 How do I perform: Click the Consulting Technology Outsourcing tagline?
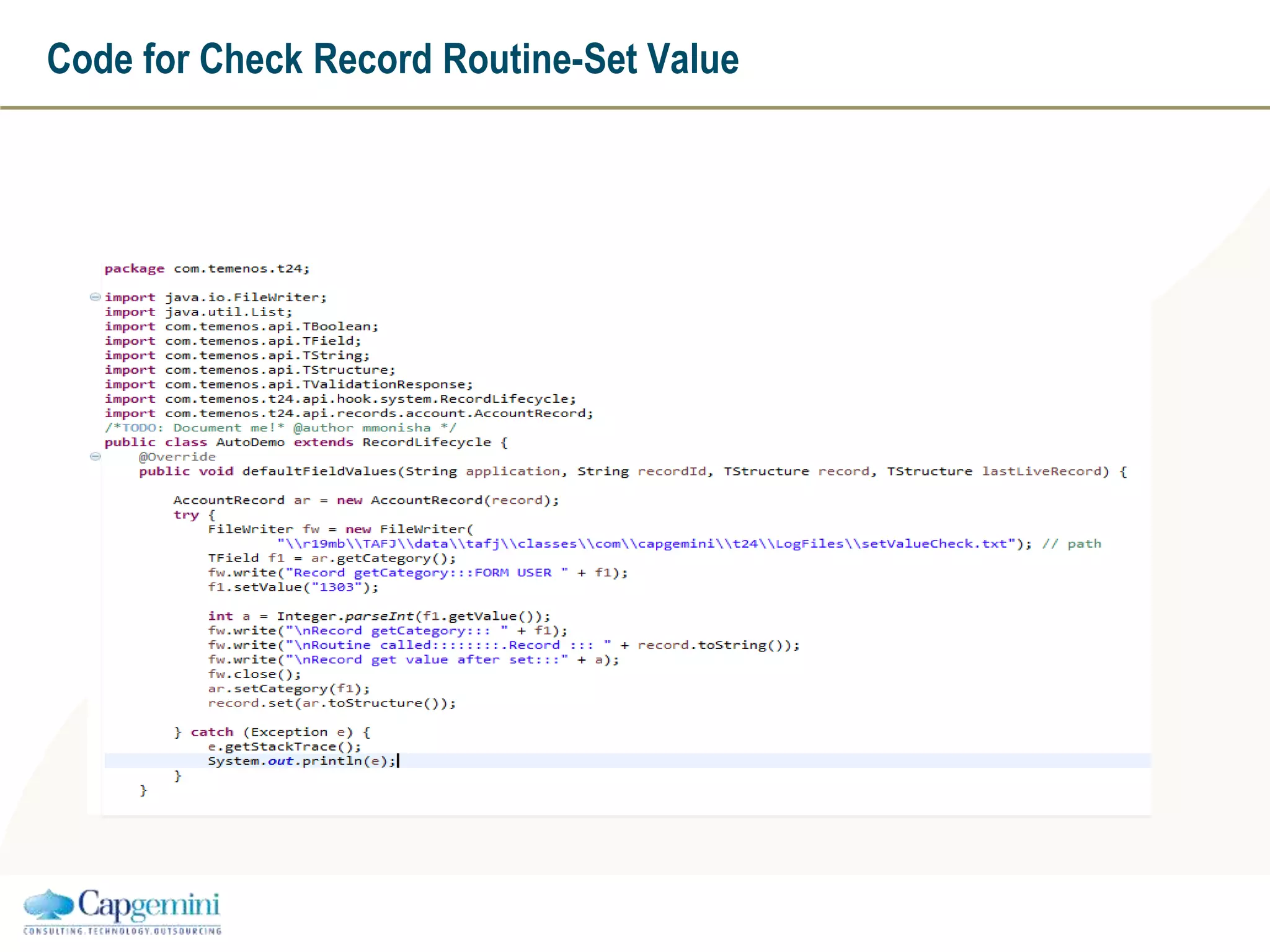pyautogui.click(x=122, y=931)
